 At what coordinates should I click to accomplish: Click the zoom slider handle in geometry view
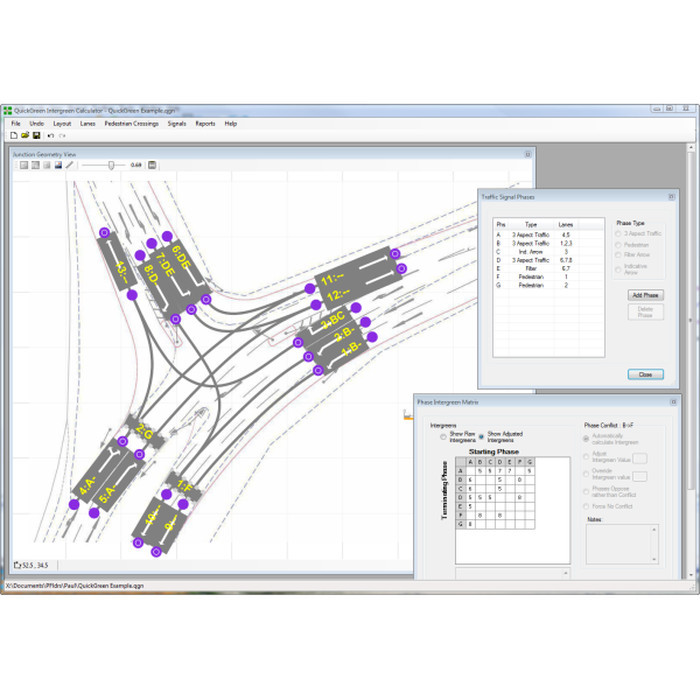tap(110, 165)
